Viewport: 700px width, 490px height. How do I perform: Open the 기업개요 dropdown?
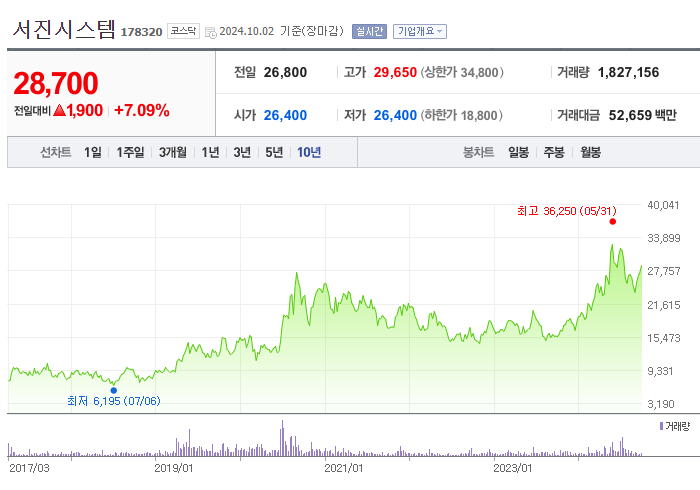tap(420, 31)
